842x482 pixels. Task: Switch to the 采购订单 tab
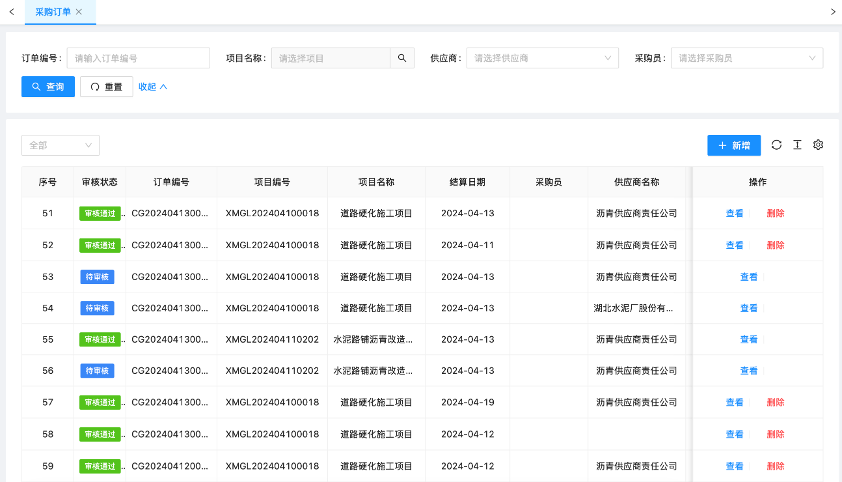pos(52,12)
